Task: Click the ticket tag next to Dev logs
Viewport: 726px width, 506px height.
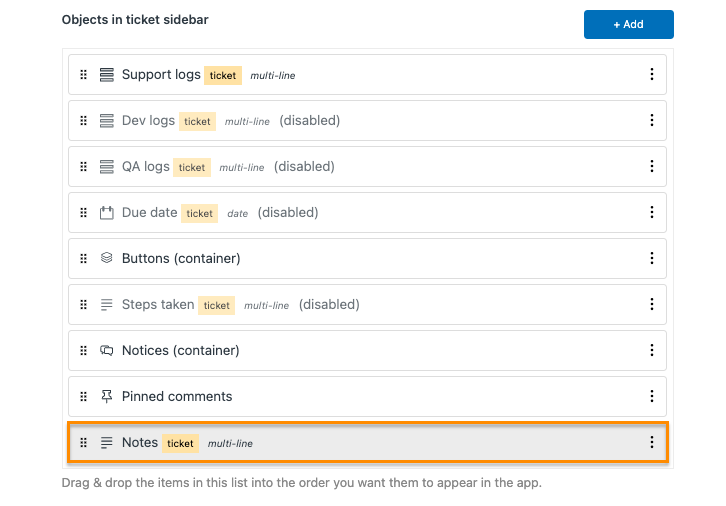Action: pyautogui.click(x=197, y=122)
